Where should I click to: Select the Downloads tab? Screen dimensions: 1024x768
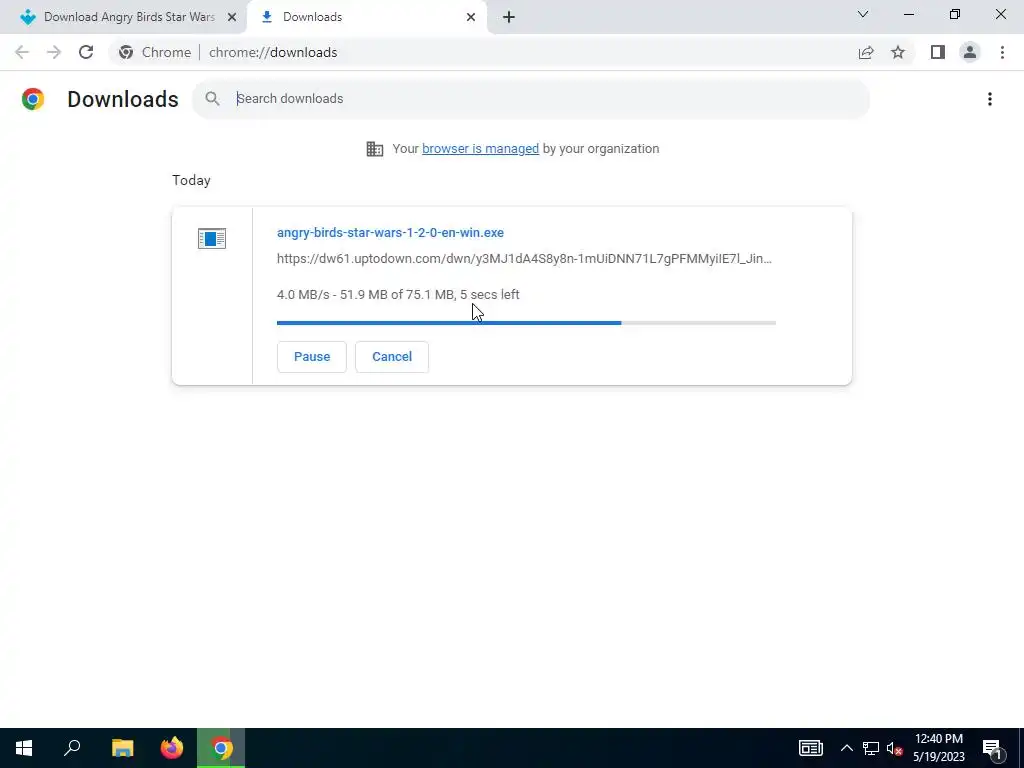coord(366,17)
